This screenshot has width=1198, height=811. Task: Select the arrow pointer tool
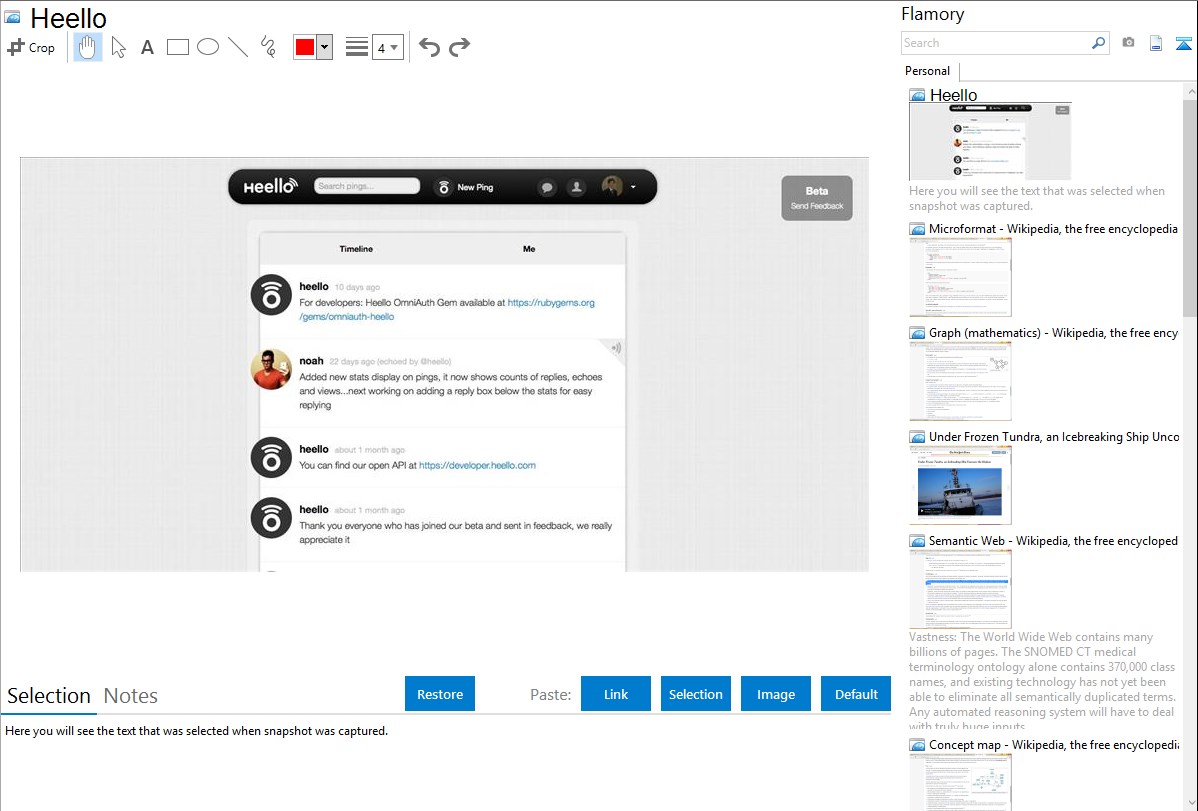point(118,47)
